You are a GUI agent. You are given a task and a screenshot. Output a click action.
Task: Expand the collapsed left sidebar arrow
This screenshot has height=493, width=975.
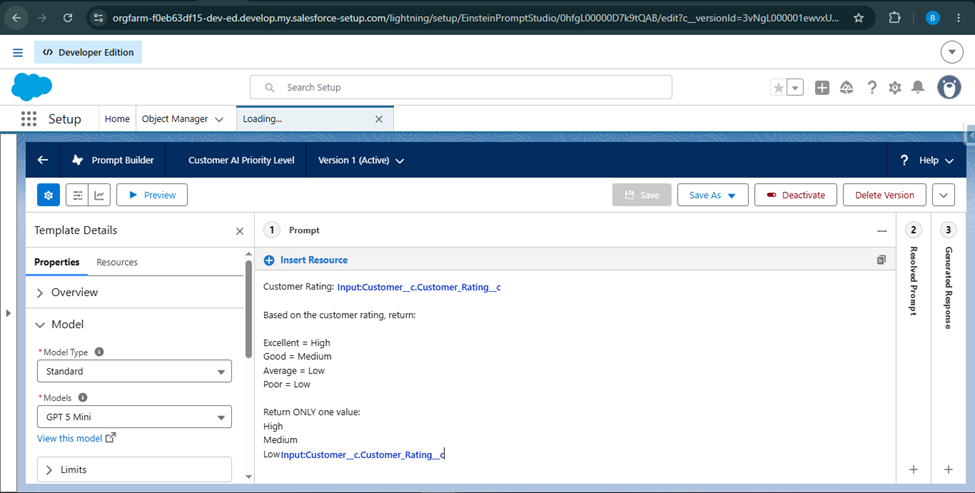pos(8,313)
